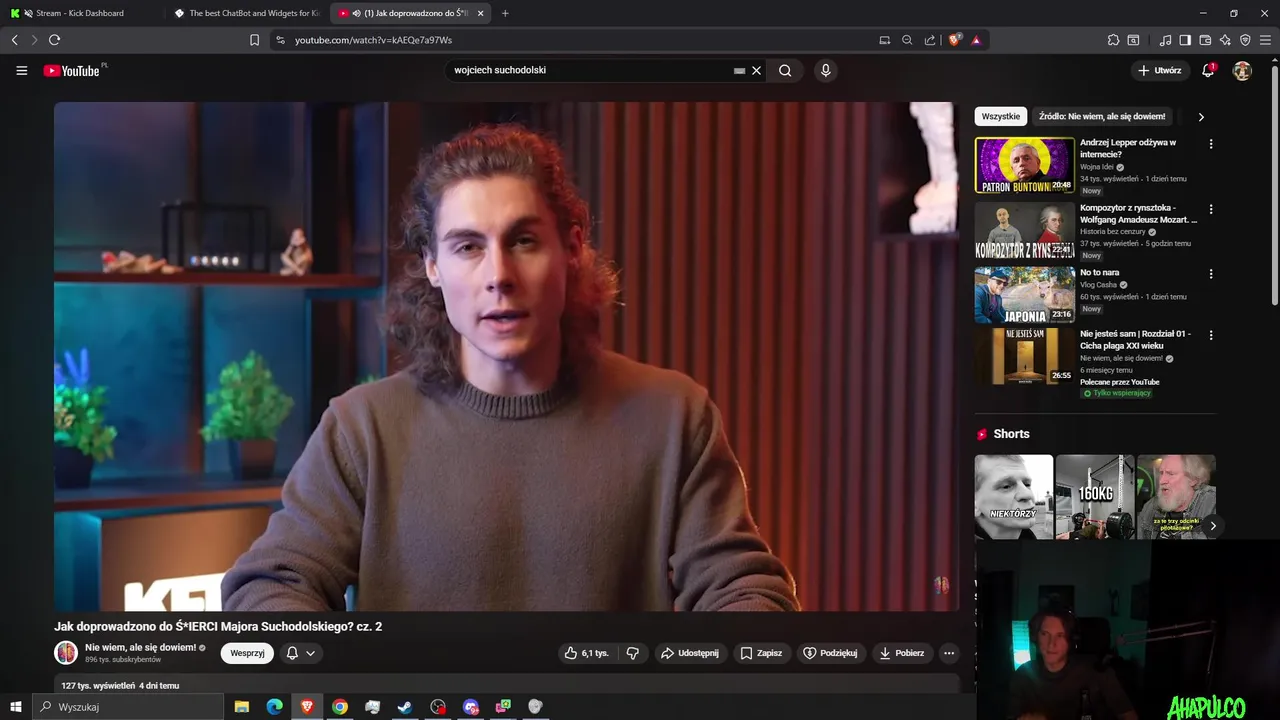Download the video with Pobierz

click(901, 653)
